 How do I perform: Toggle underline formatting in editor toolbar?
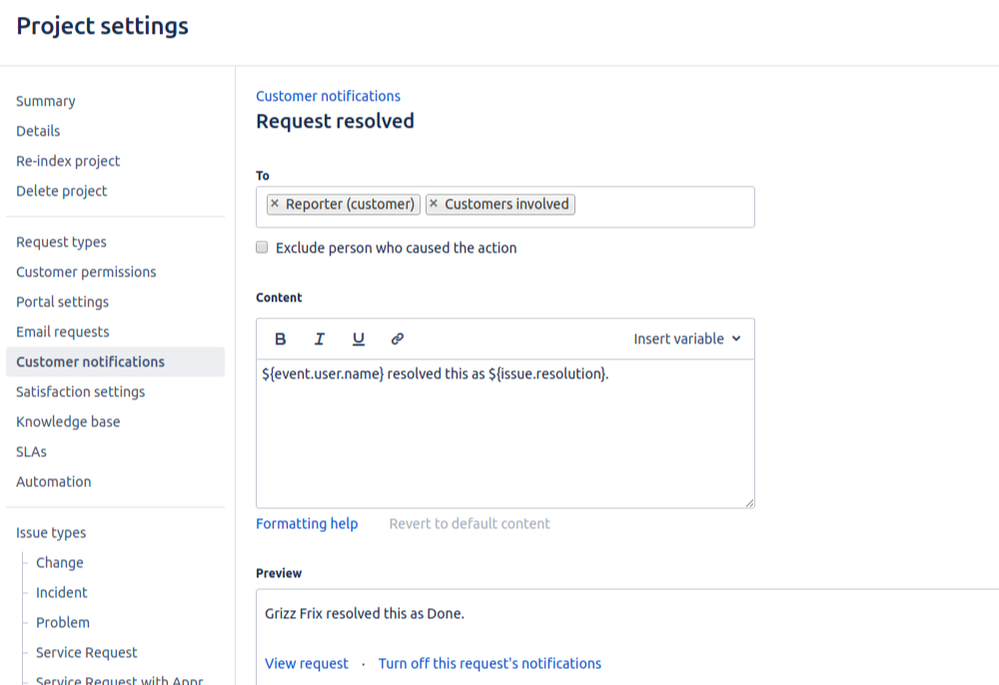pyautogui.click(x=358, y=339)
